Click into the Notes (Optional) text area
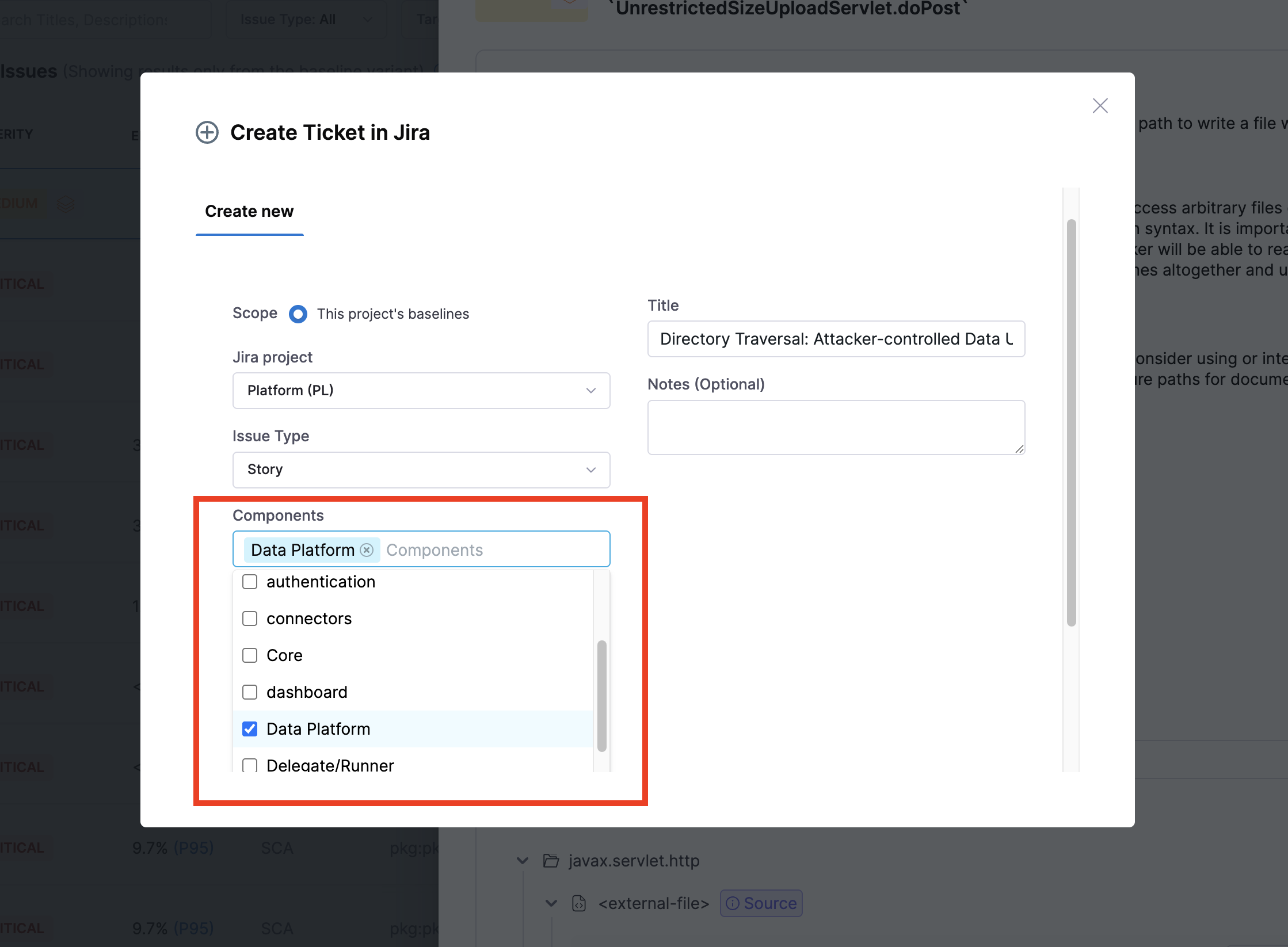This screenshot has width=1288, height=947. [836, 427]
